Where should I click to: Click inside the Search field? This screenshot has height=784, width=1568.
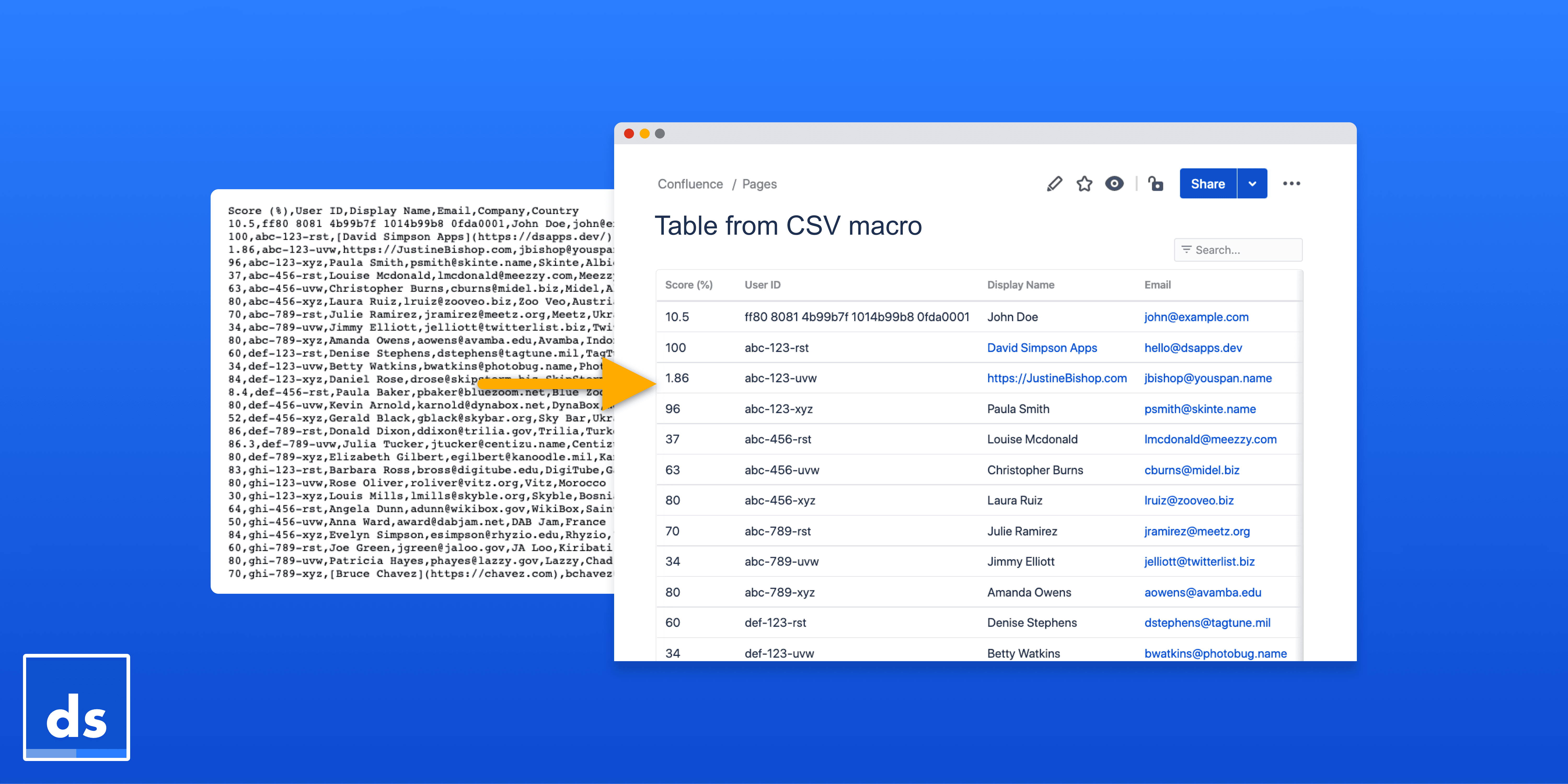(1242, 250)
